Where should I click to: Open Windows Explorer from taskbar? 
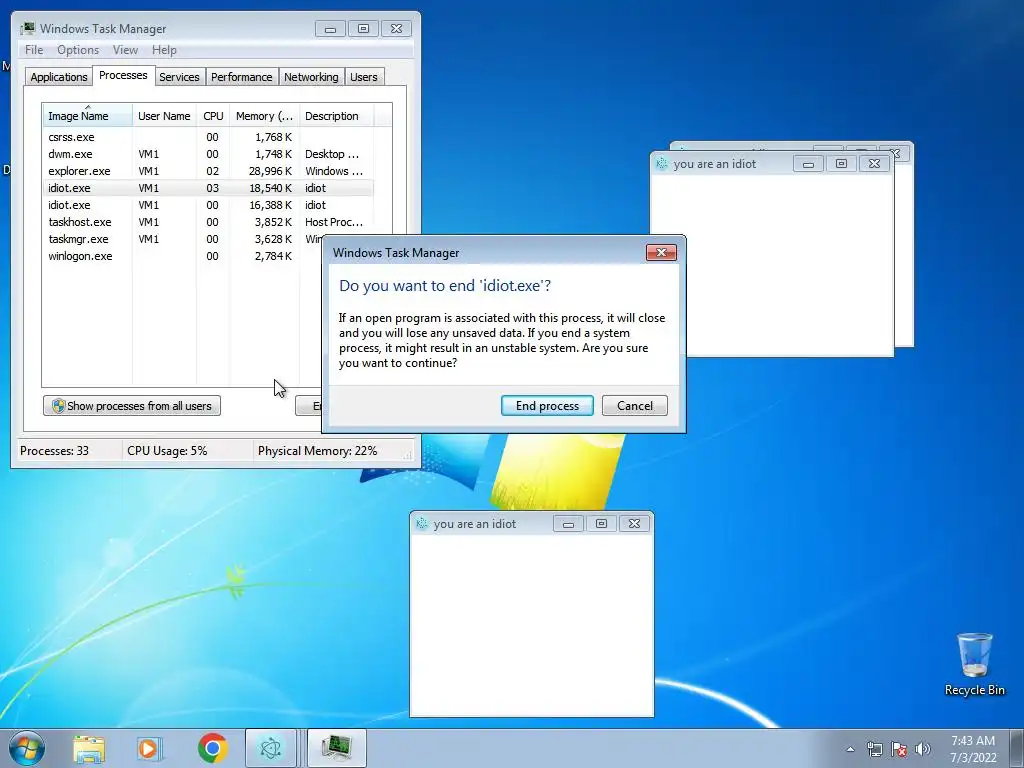pos(89,748)
